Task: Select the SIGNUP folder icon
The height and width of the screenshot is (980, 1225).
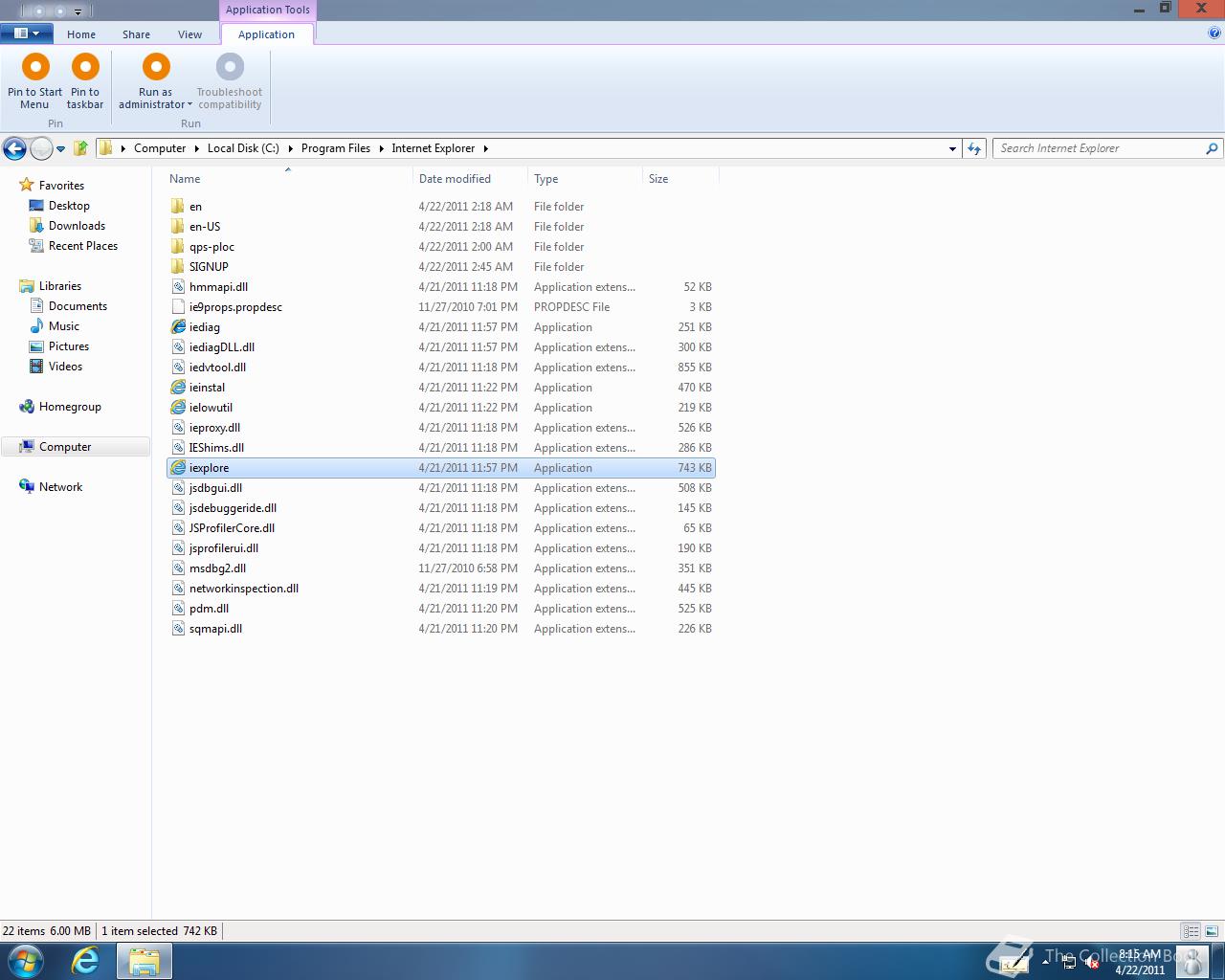Action: [x=177, y=267]
